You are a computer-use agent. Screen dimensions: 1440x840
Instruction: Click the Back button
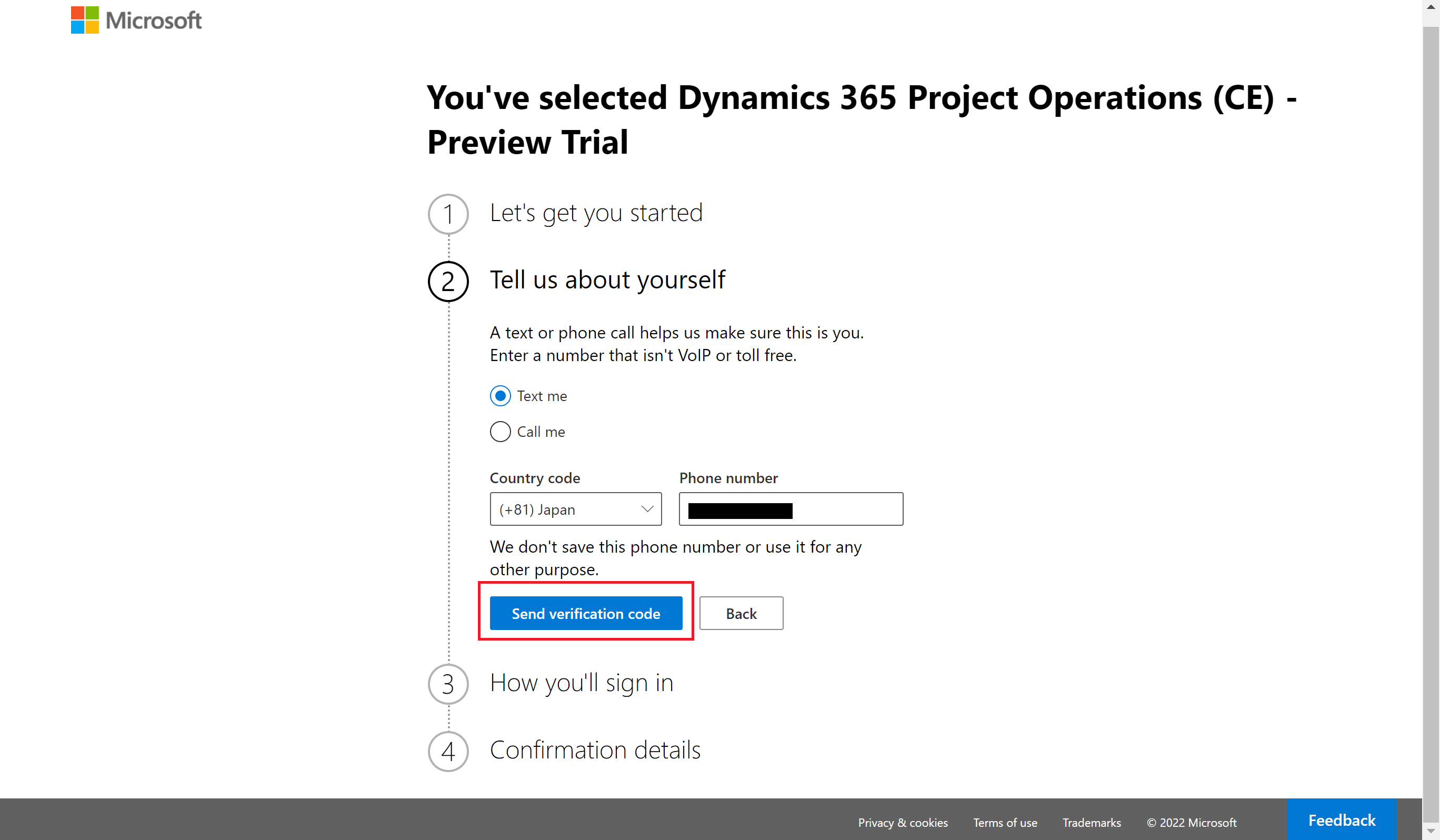[x=741, y=613]
